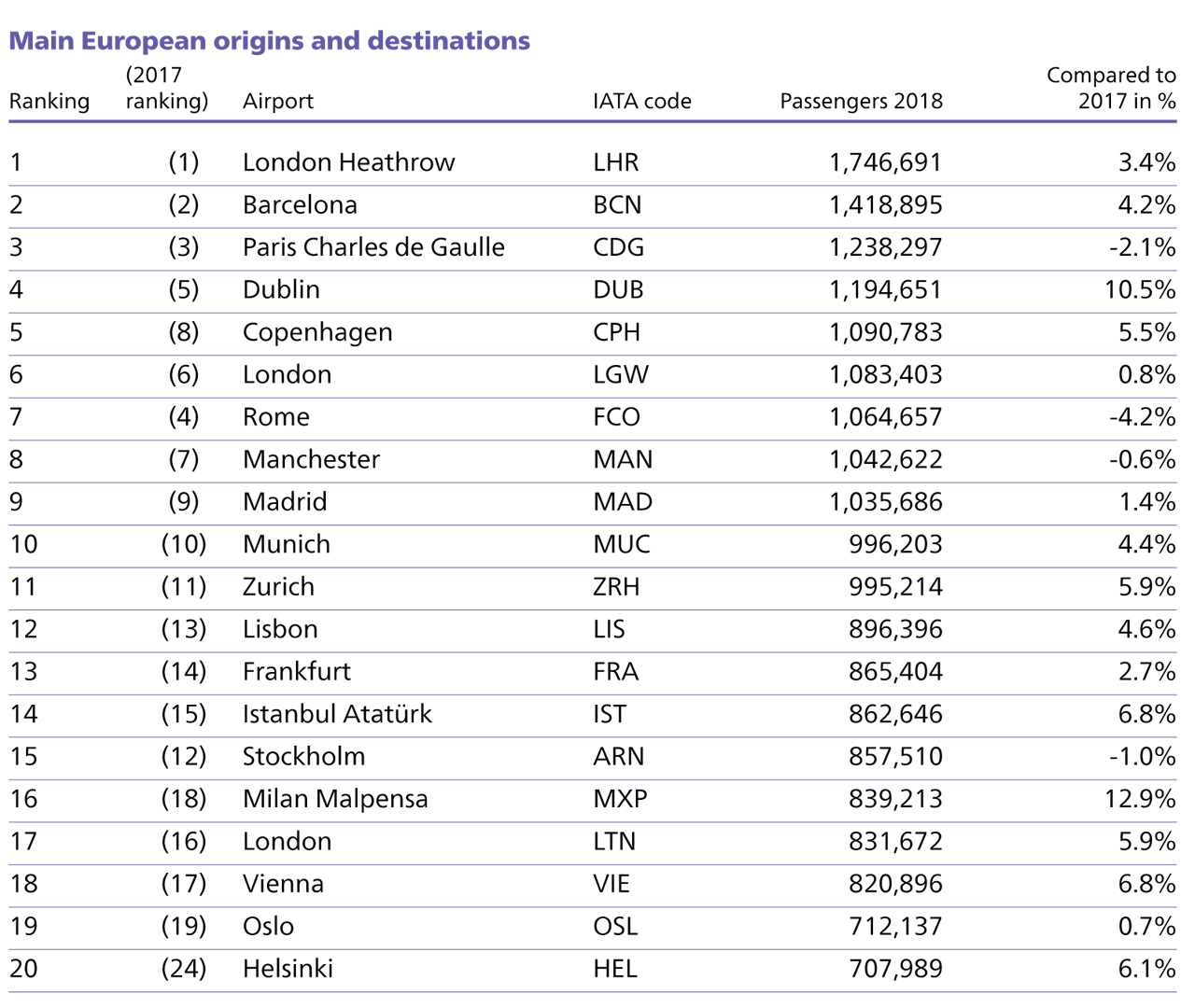This screenshot has width=1195, height=1008.
Task: Click the 'Zurich' airport cell
Action: point(278,587)
